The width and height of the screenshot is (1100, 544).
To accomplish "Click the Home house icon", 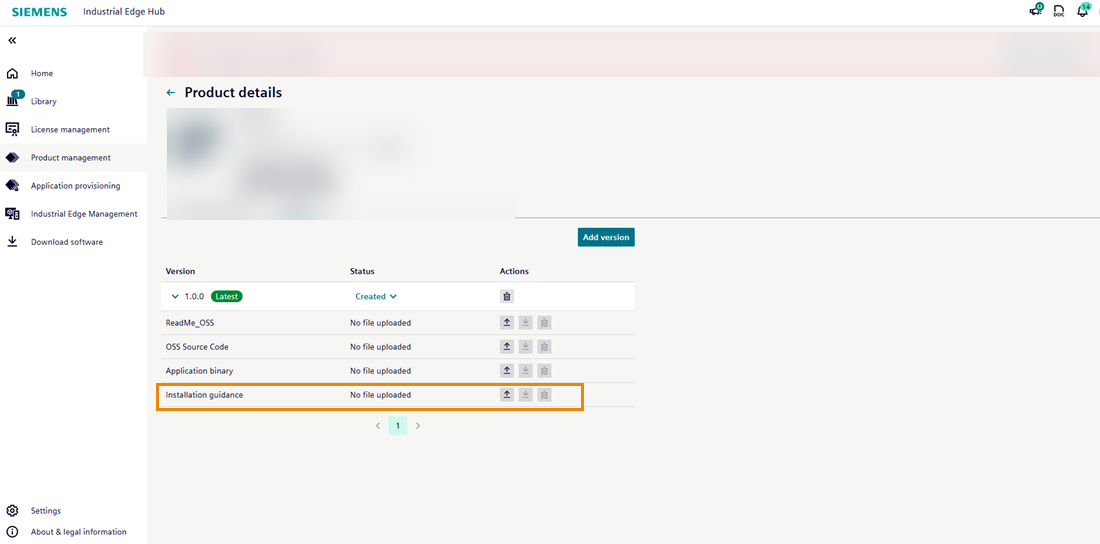I will pyautogui.click(x=12, y=74).
